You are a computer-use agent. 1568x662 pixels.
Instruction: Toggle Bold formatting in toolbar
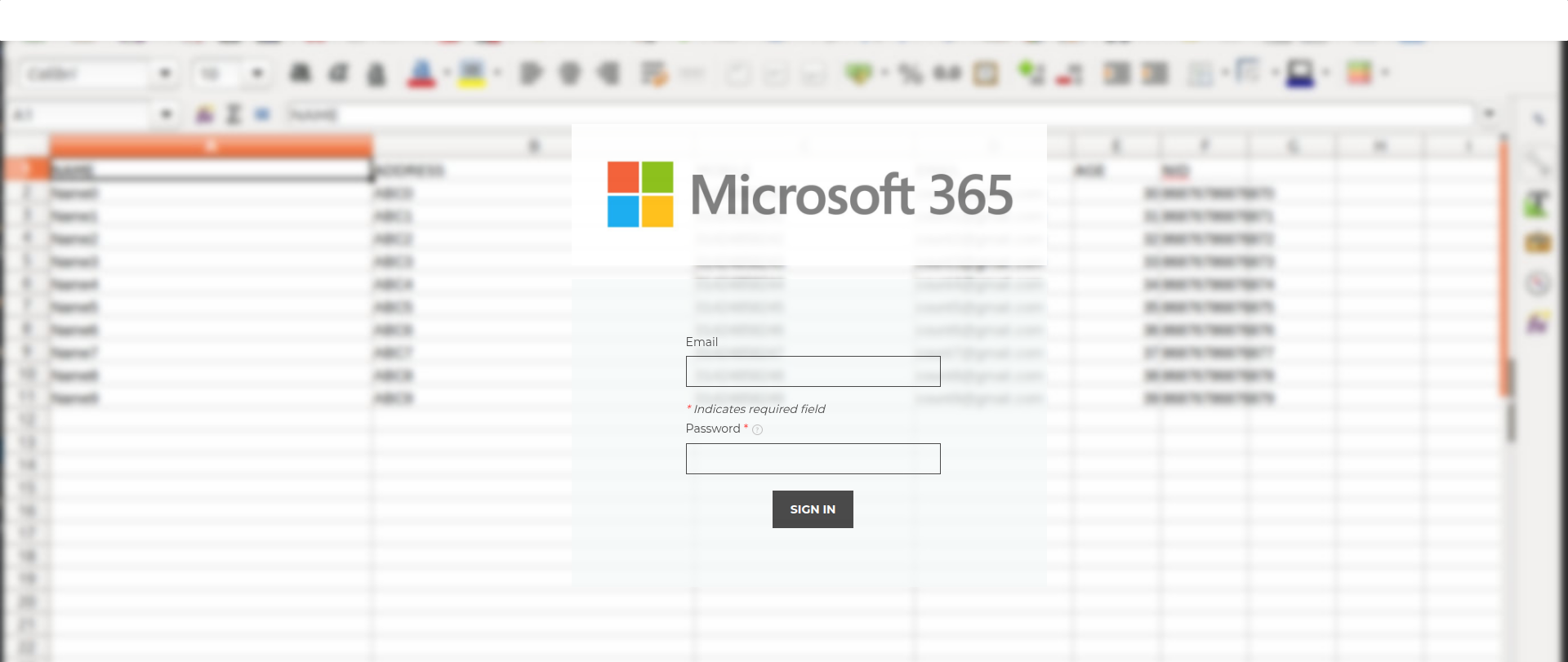[x=301, y=73]
